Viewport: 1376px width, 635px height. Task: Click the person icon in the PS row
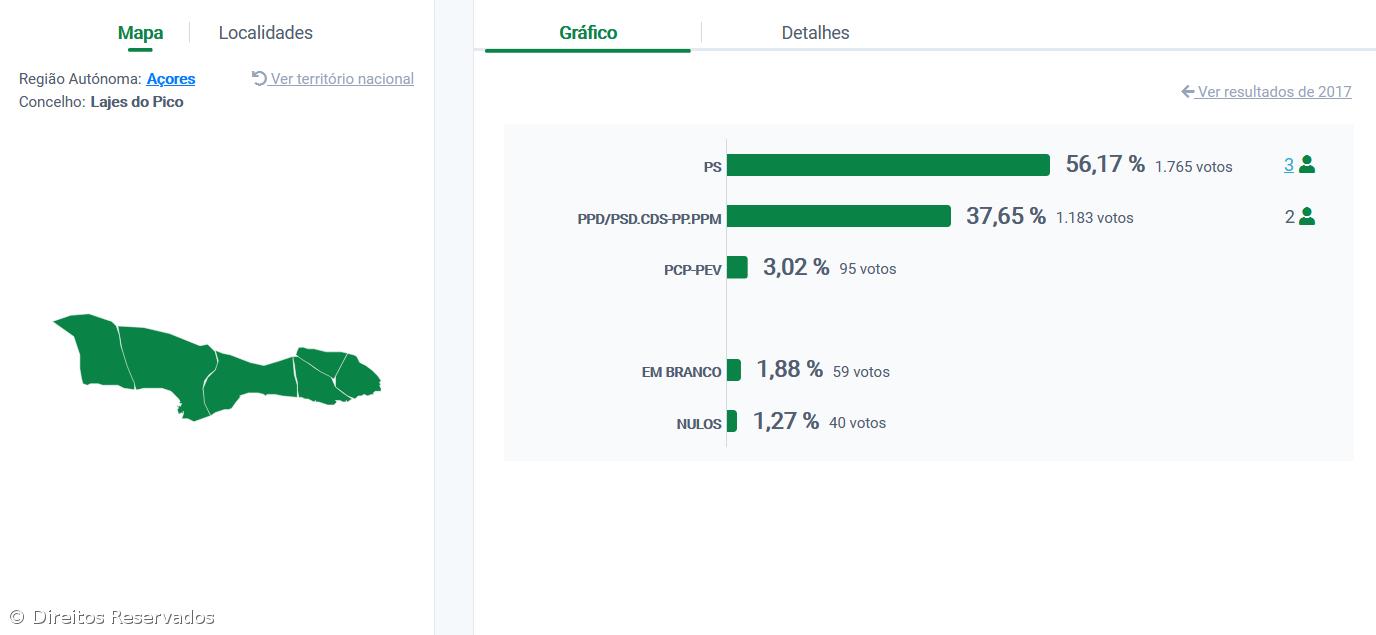point(1307,165)
